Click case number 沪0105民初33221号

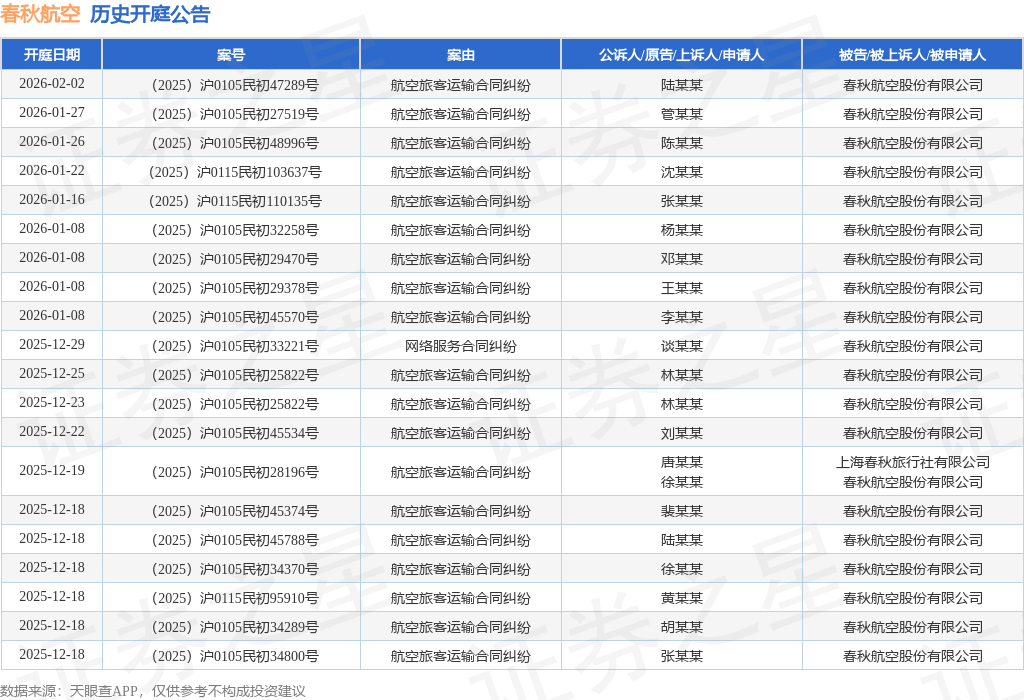coord(235,346)
